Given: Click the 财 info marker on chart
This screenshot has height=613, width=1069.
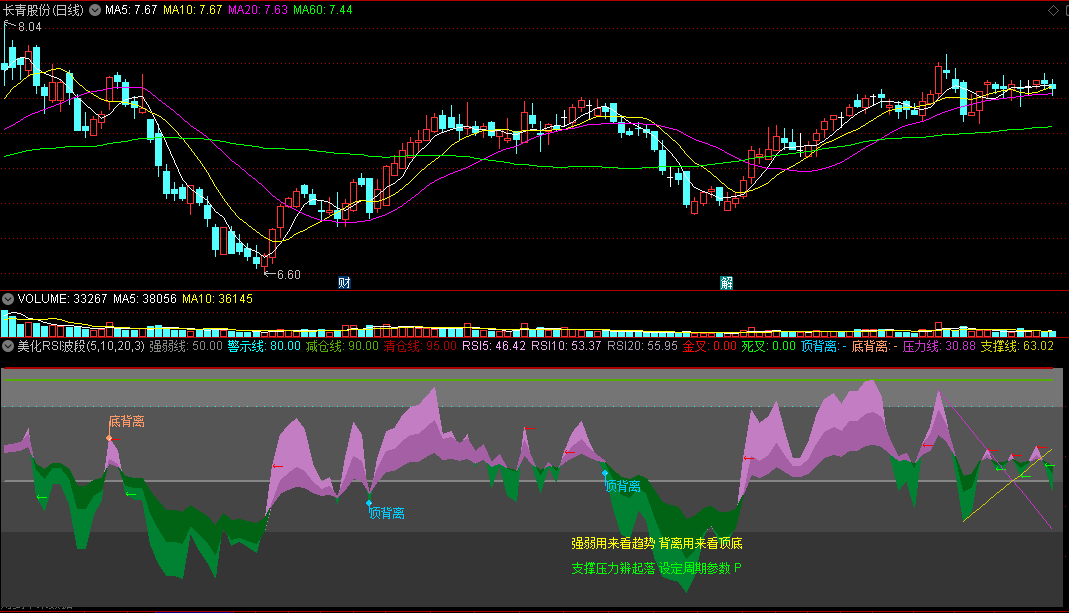Looking at the screenshot, I should [x=344, y=282].
